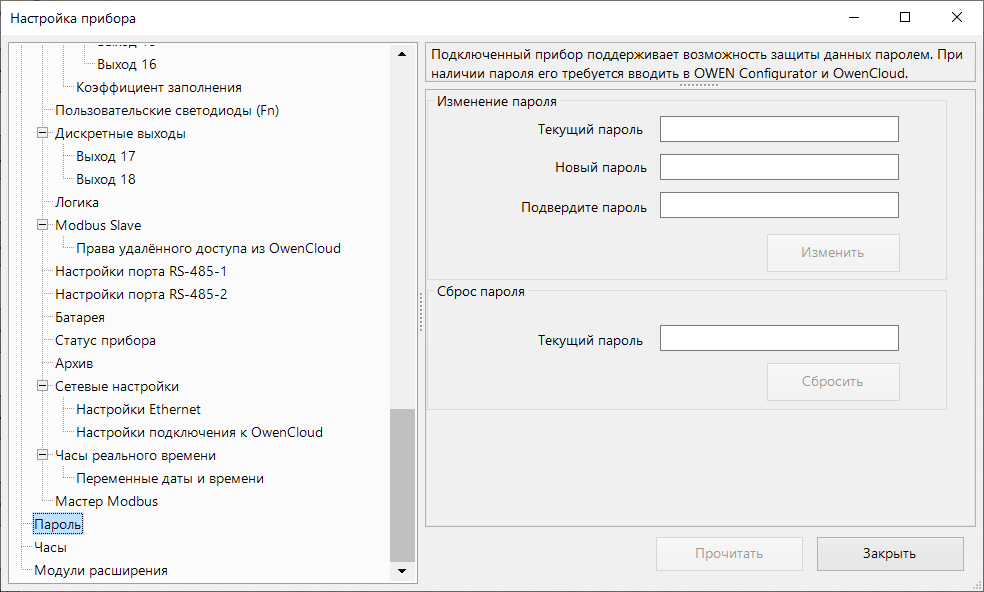Open Мастер Modbus item
This screenshot has height=592, width=984.
coord(106,502)
